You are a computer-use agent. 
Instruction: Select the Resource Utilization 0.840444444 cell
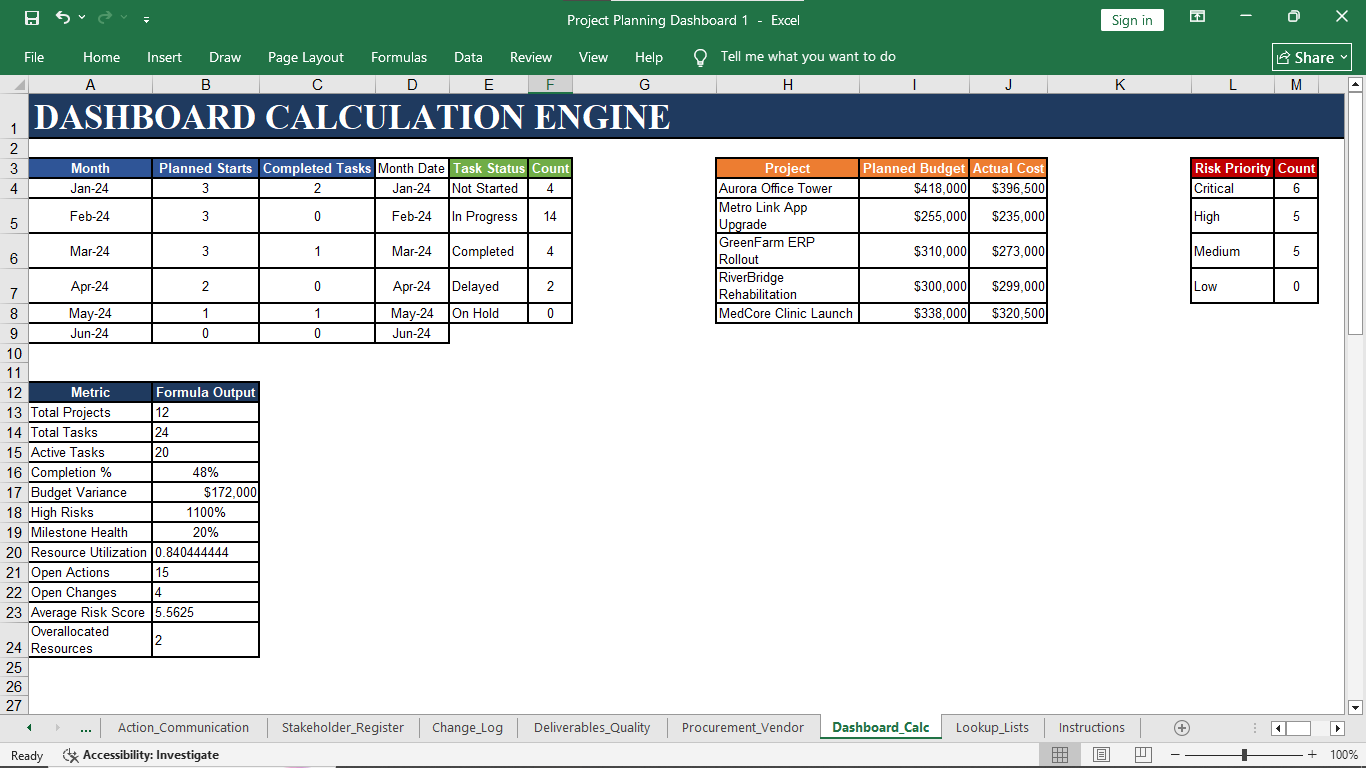[206, 552]
